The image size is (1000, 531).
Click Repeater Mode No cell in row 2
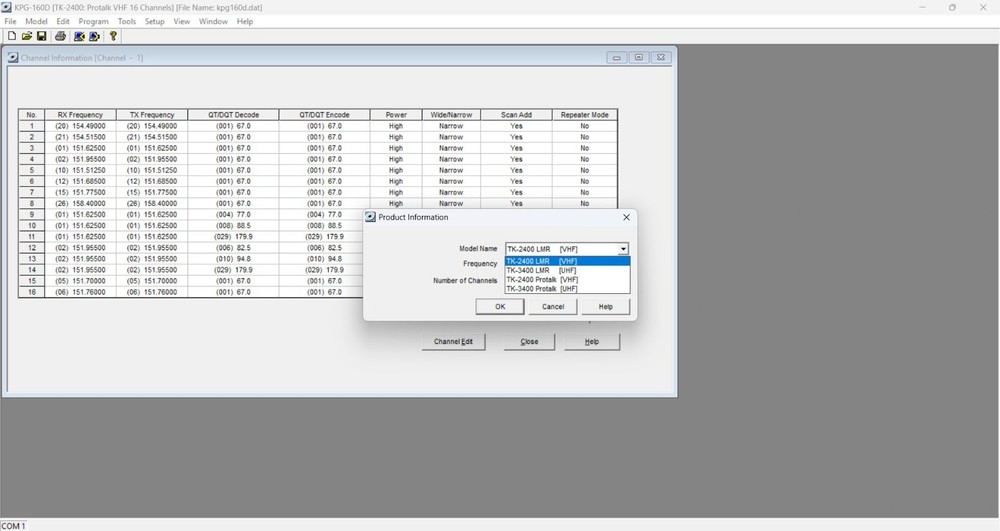pyautogui.click(x=585, y=137)
